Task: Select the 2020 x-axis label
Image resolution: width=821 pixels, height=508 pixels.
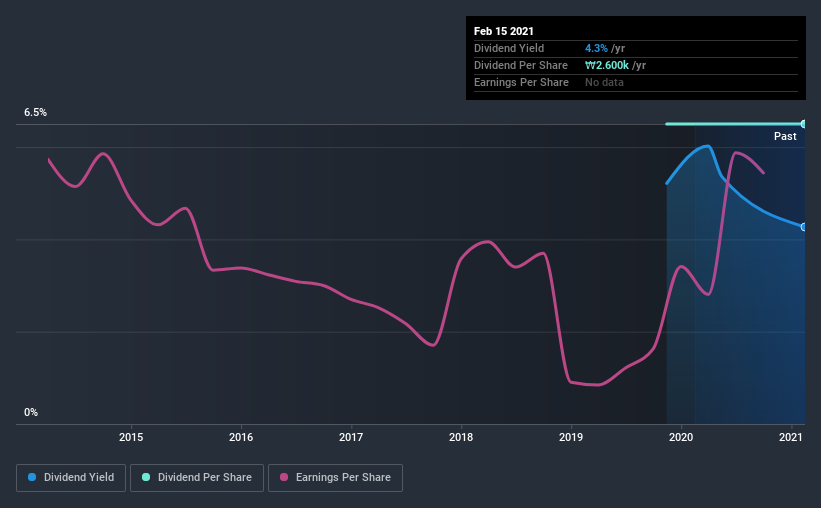Action: [681, 437]
